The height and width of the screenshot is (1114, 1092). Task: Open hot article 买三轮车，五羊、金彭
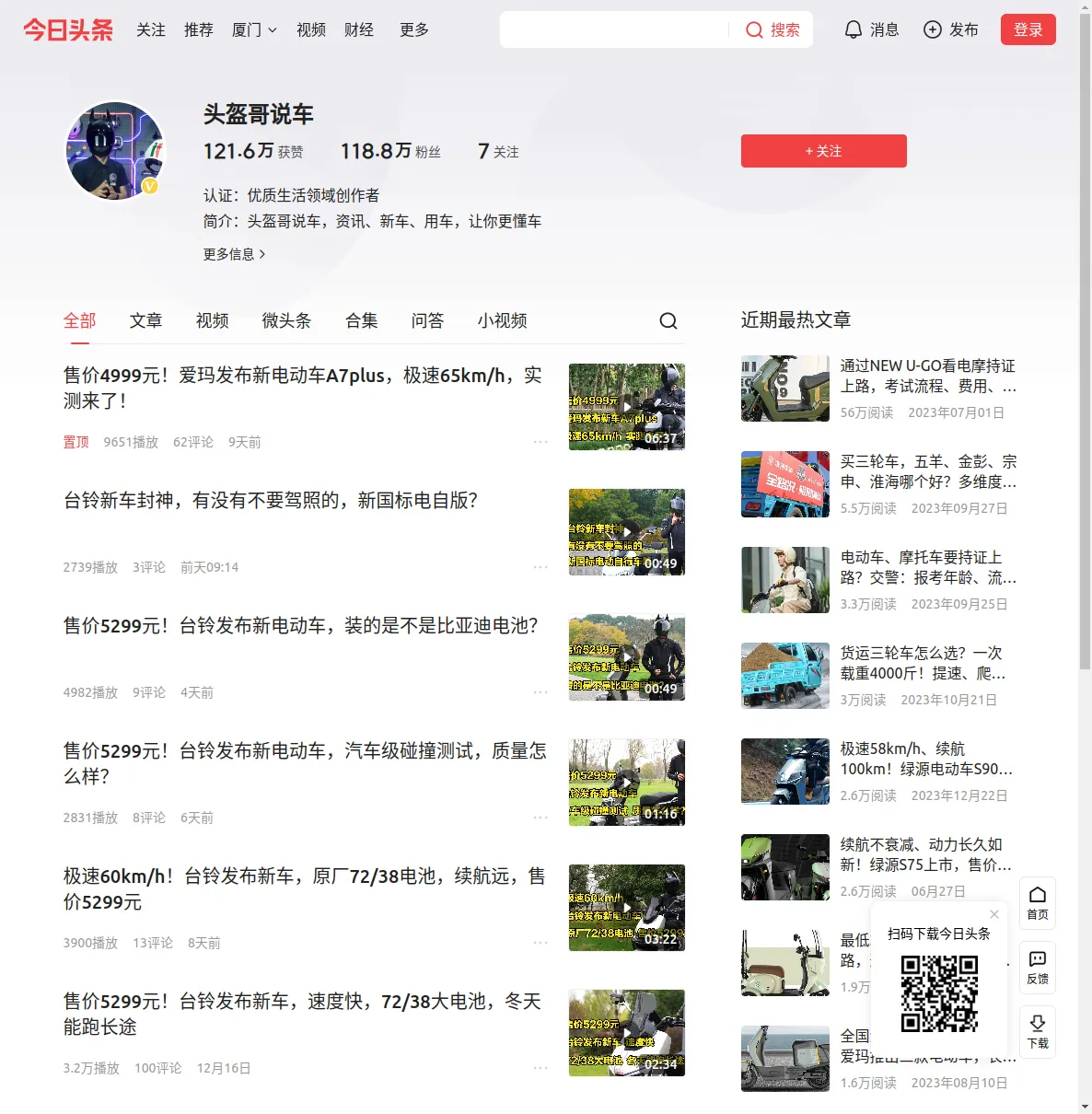point(928,471)
